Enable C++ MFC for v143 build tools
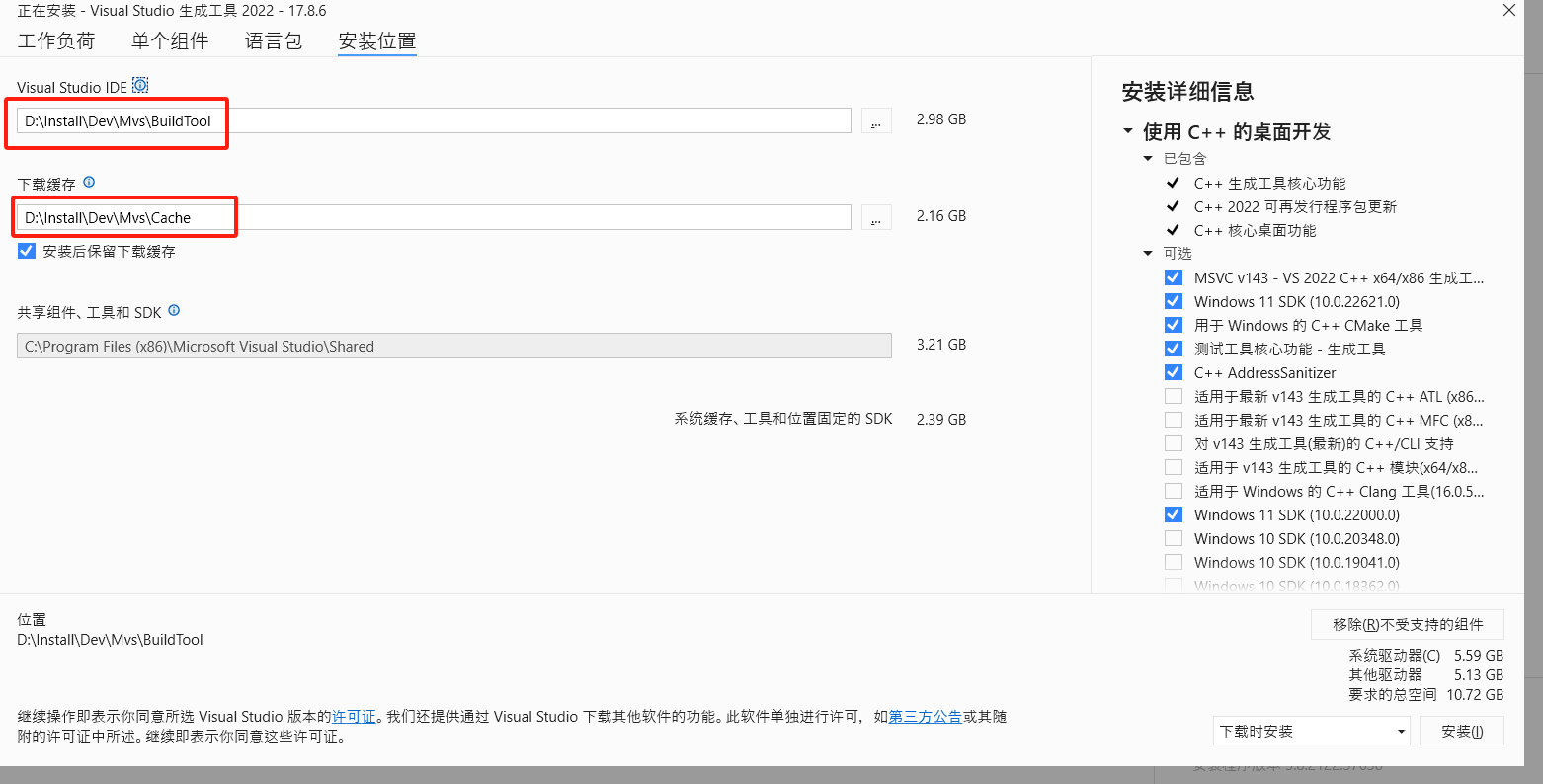 (1174, 421)
